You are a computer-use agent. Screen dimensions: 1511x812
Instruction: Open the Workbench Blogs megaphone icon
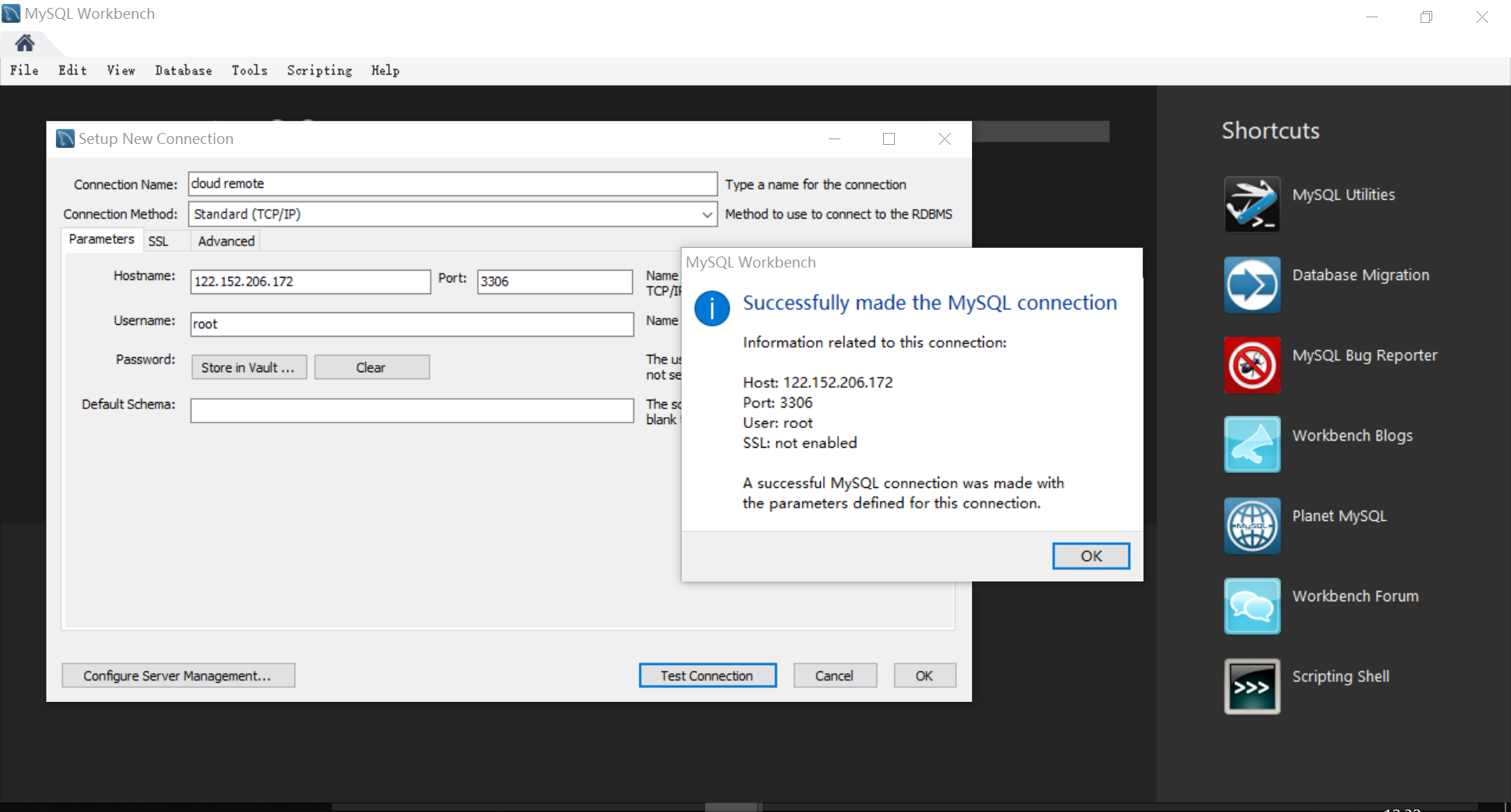[1251, 445]
